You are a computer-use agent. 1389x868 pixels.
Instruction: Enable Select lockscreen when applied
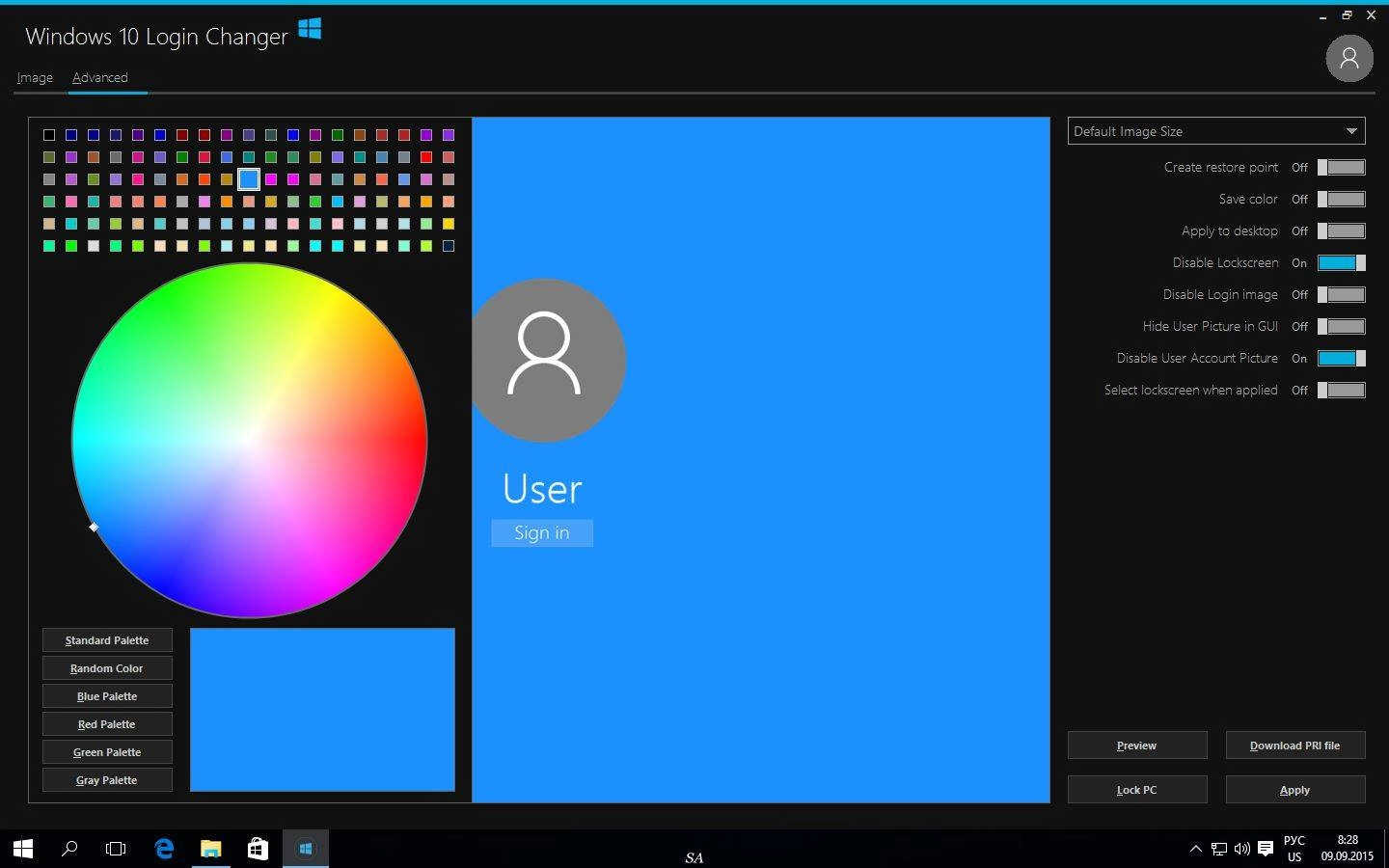(x=1342, y=390)
